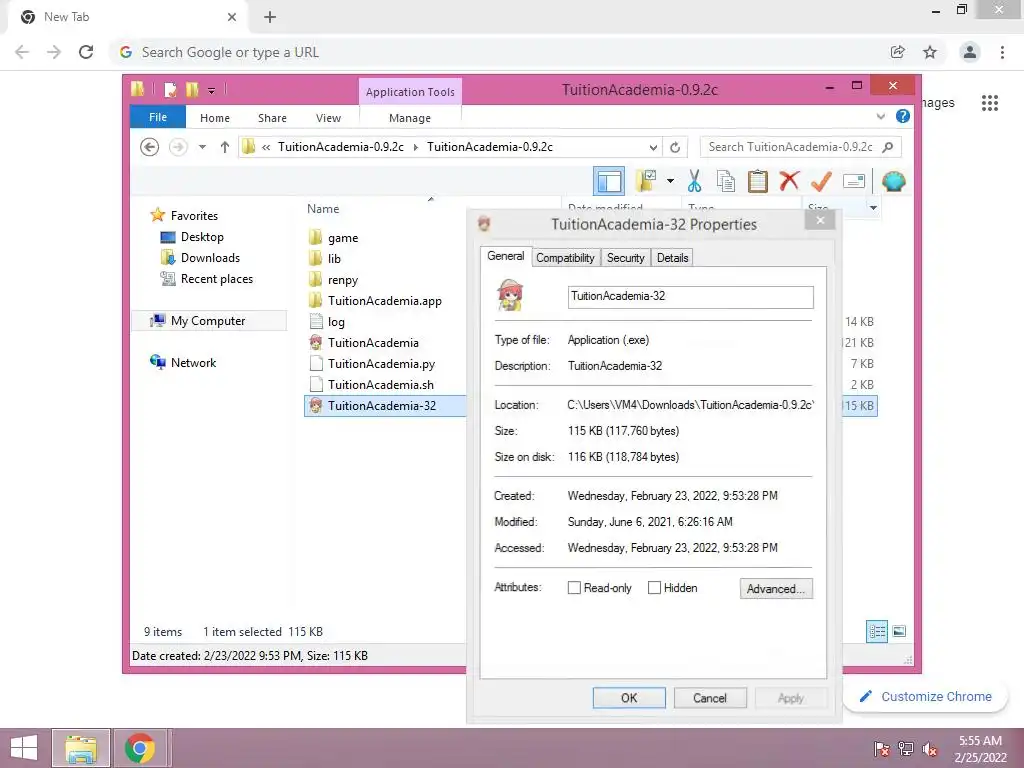Click the orange checkmark properties icon
Image resolution: width=1024 pixels, height=768 pixels.
point(821,181)
